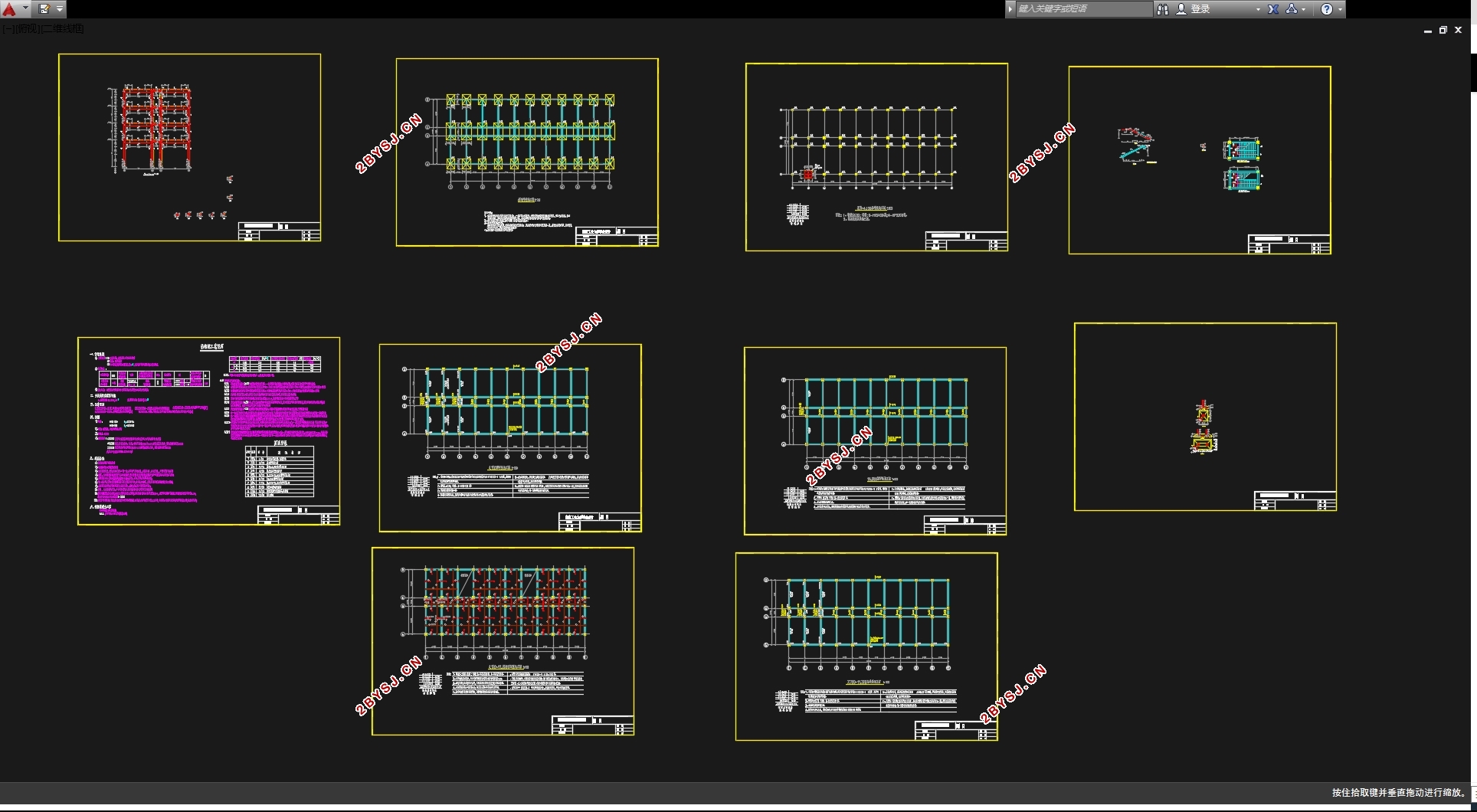Open the AutoCAD application menu logo

(9, 9)
